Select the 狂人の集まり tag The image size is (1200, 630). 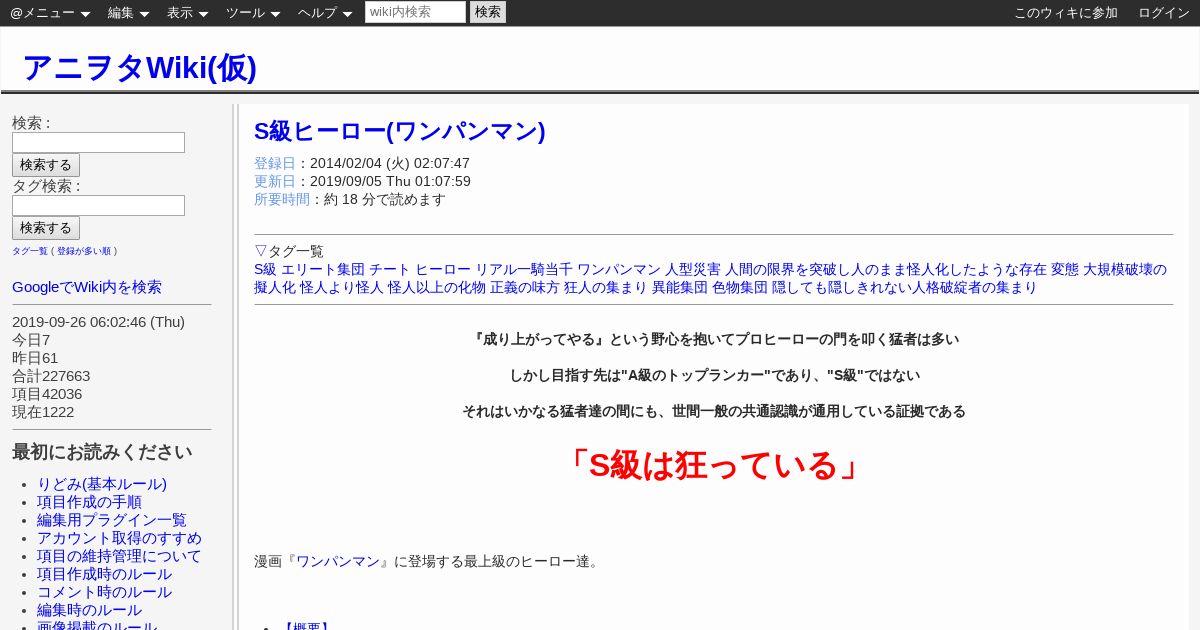(606, 287)
